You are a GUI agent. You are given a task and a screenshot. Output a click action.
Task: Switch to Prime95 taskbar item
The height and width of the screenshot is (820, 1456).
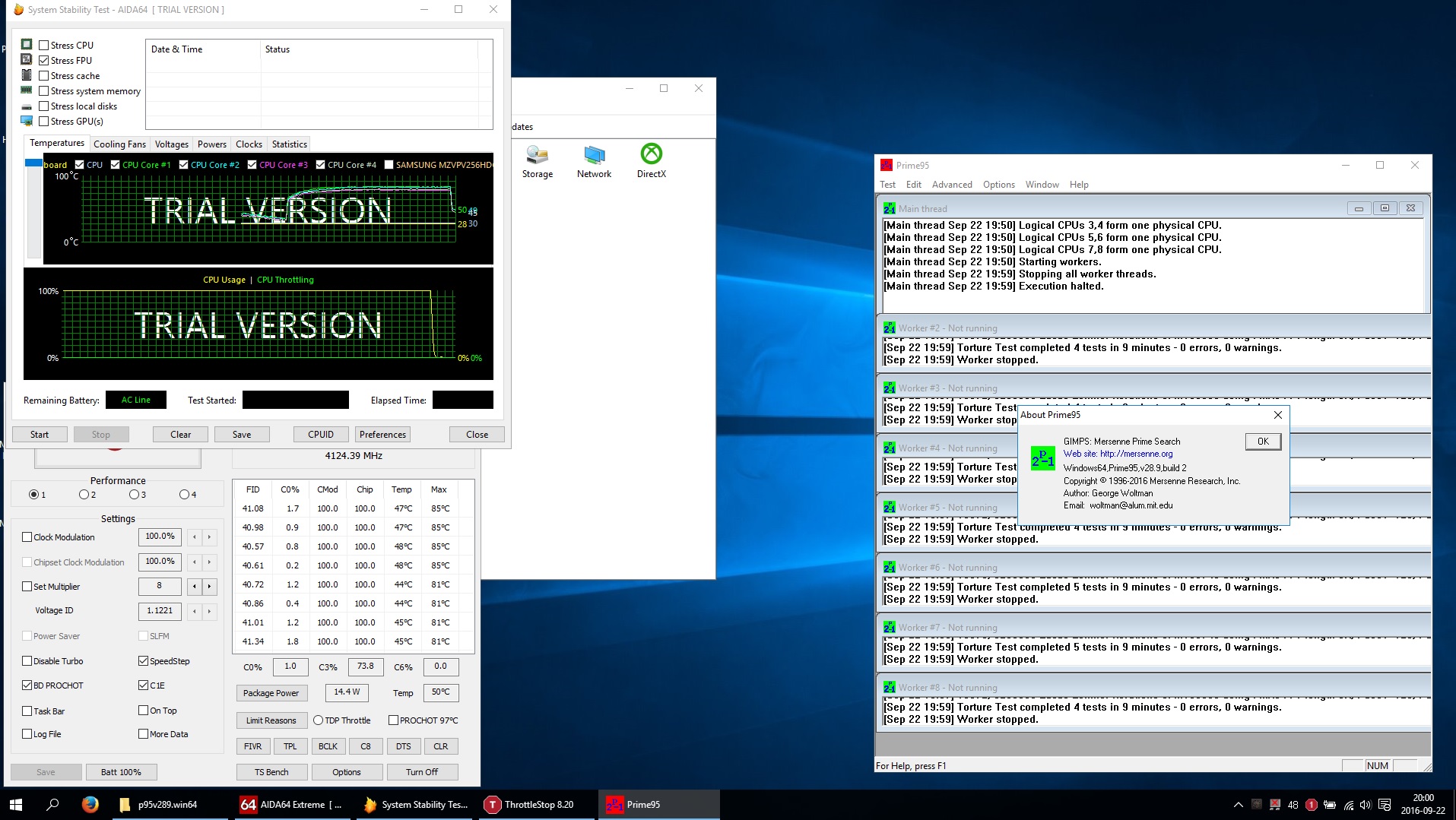tap(658, 805)
